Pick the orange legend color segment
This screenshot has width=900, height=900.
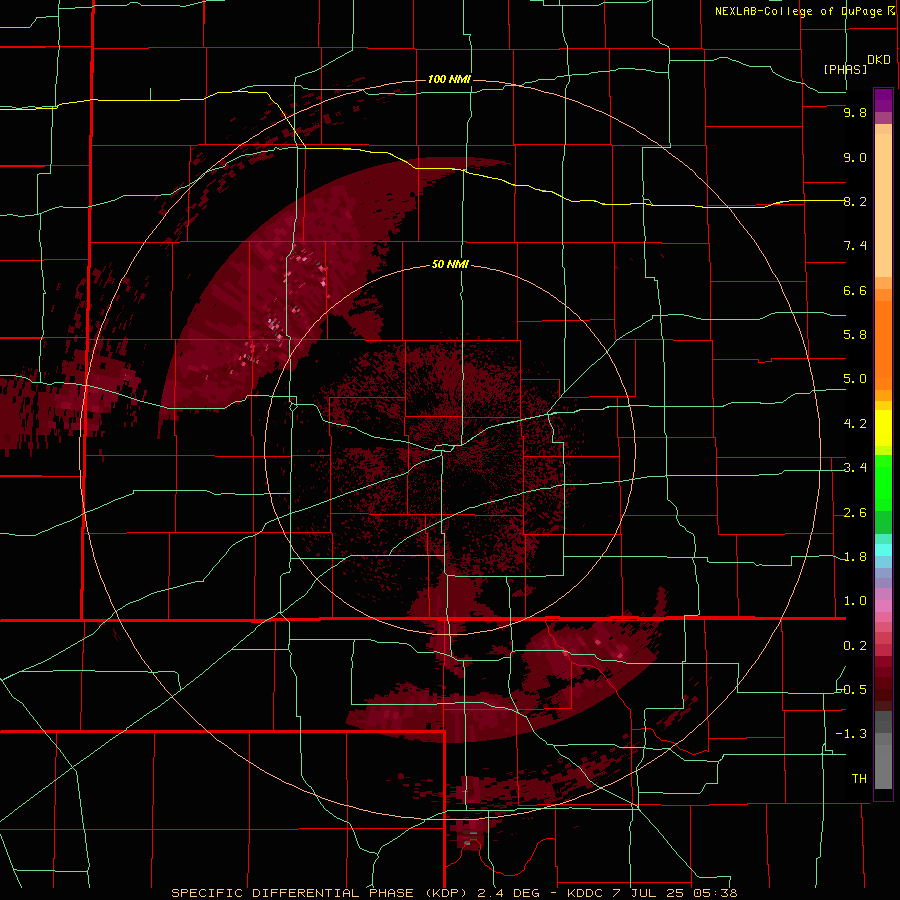coord(883,346)
